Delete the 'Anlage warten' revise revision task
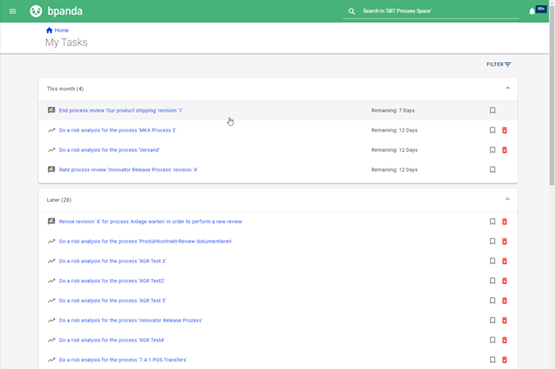Screen dimensions: 555x369 (504, 221)
